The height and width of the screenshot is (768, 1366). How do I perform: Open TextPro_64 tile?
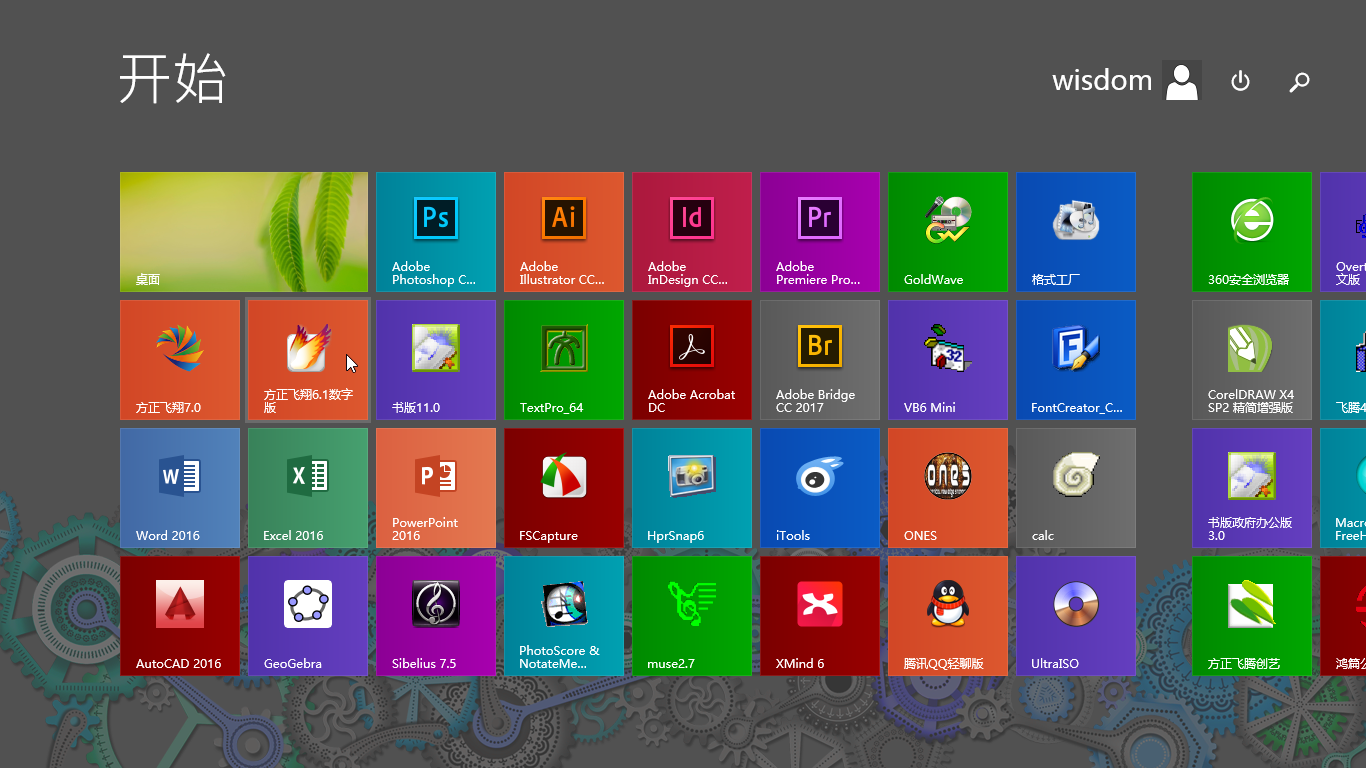[x=564, y=360]
